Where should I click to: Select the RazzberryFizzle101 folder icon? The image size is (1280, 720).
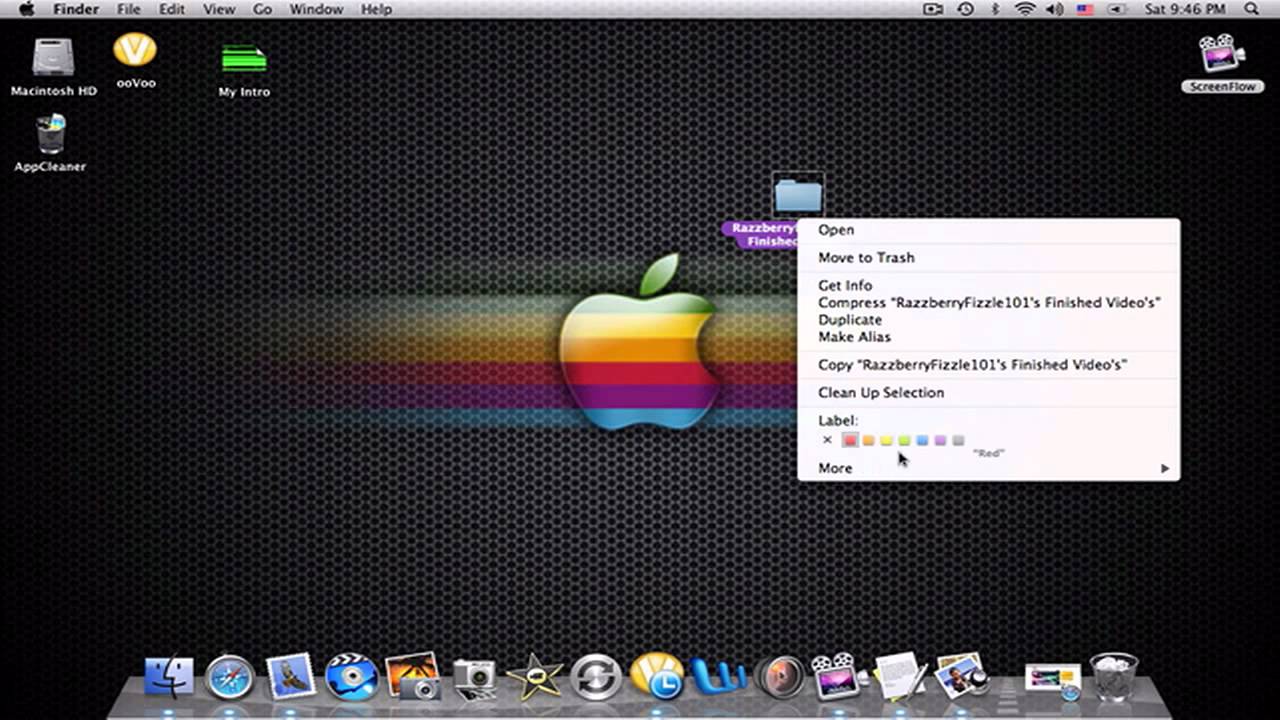coord(798,194)
